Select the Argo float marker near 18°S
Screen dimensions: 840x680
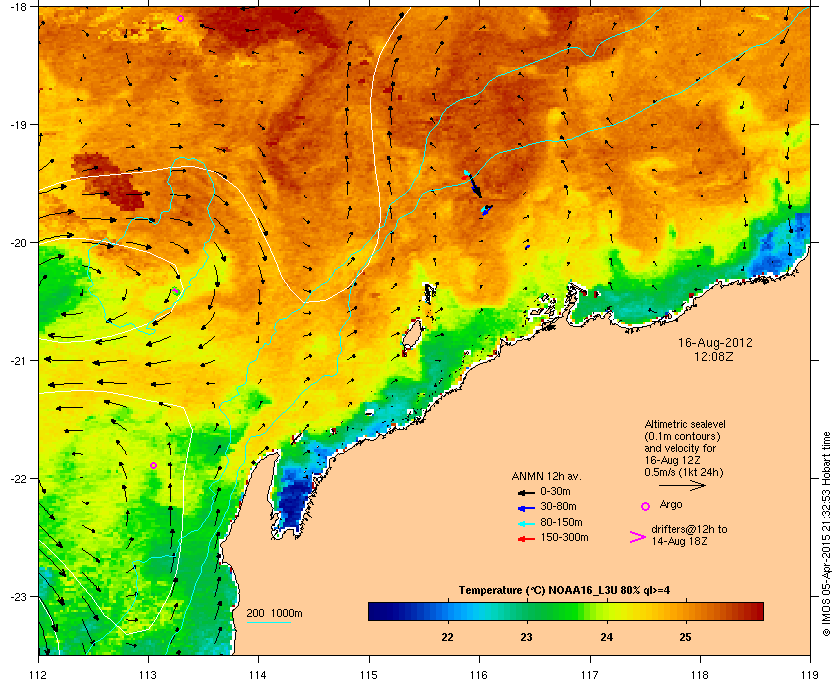181,19
